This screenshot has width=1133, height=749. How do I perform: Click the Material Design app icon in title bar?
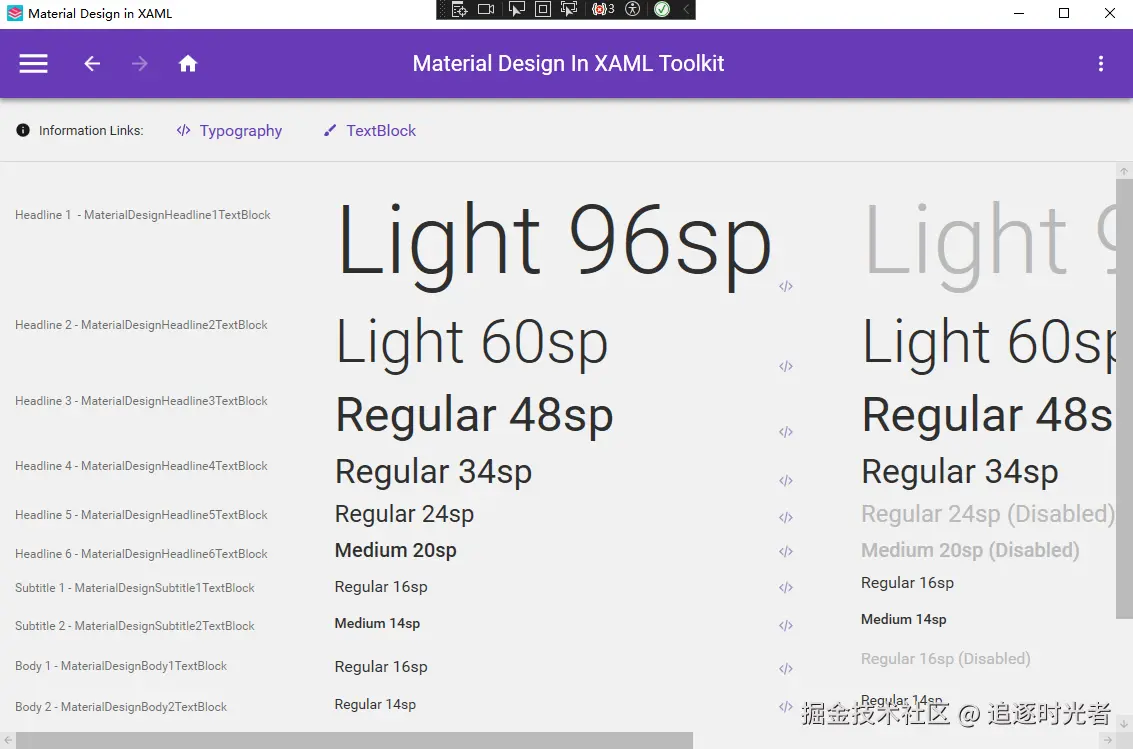pyautogui.click(x=14, y=13)
